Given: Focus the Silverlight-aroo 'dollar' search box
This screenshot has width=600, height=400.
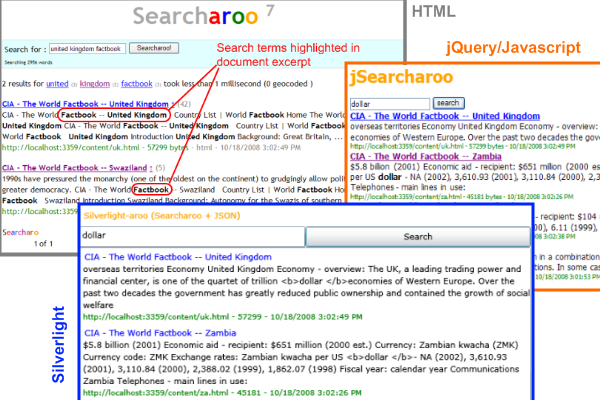Looking at the screenshot, I should click(x=193, y=236).
